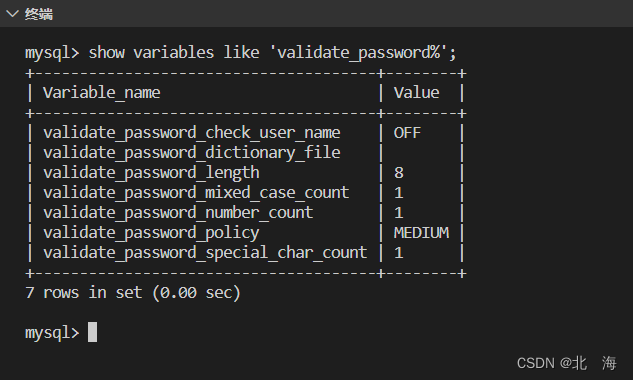This screenshot has height=380, width=633.
Task: Click validate_password_policy variable name
Action: 151,233
